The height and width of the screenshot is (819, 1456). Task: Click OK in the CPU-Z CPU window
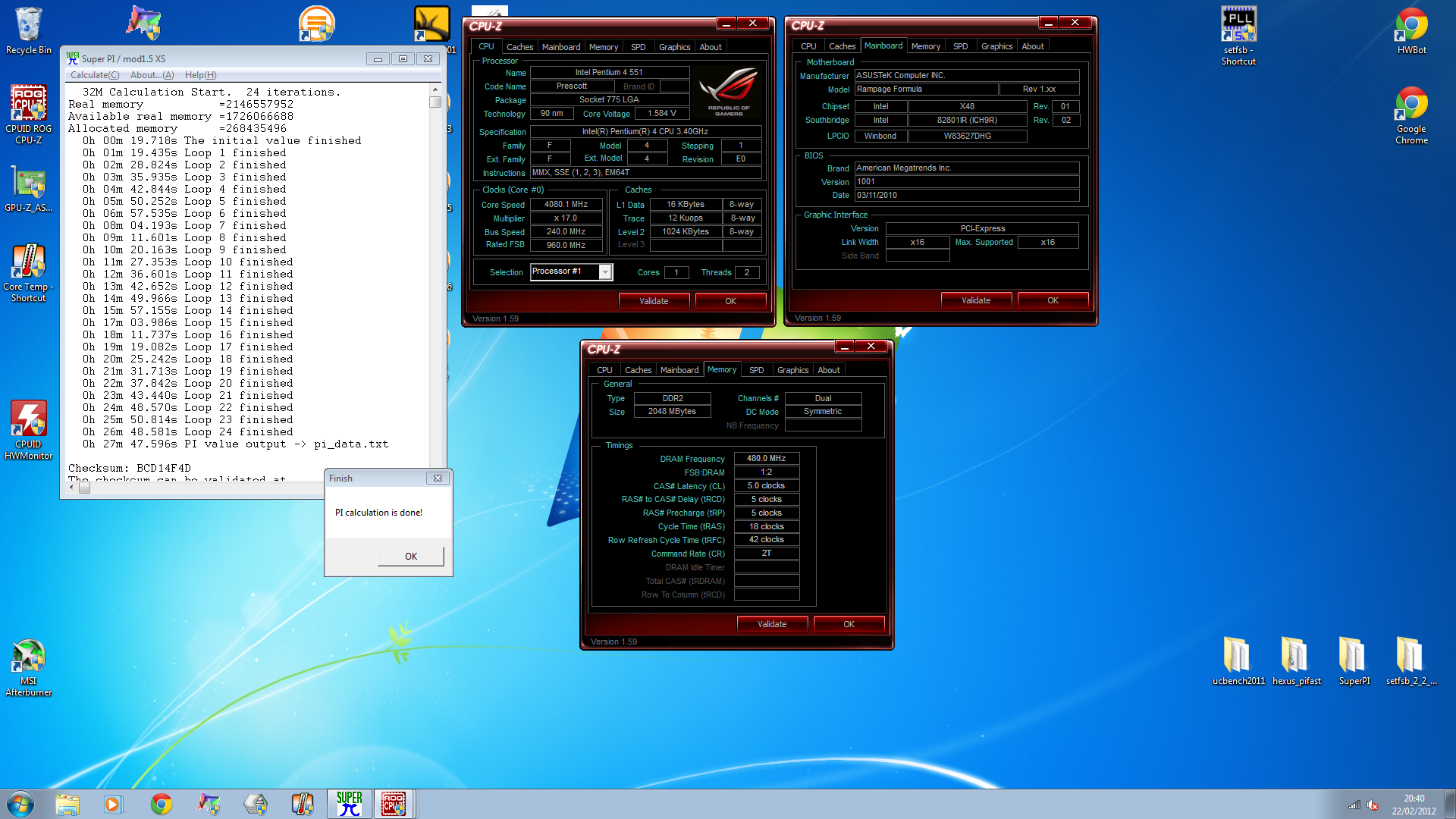pyautogui.click(x=730, y=301)
